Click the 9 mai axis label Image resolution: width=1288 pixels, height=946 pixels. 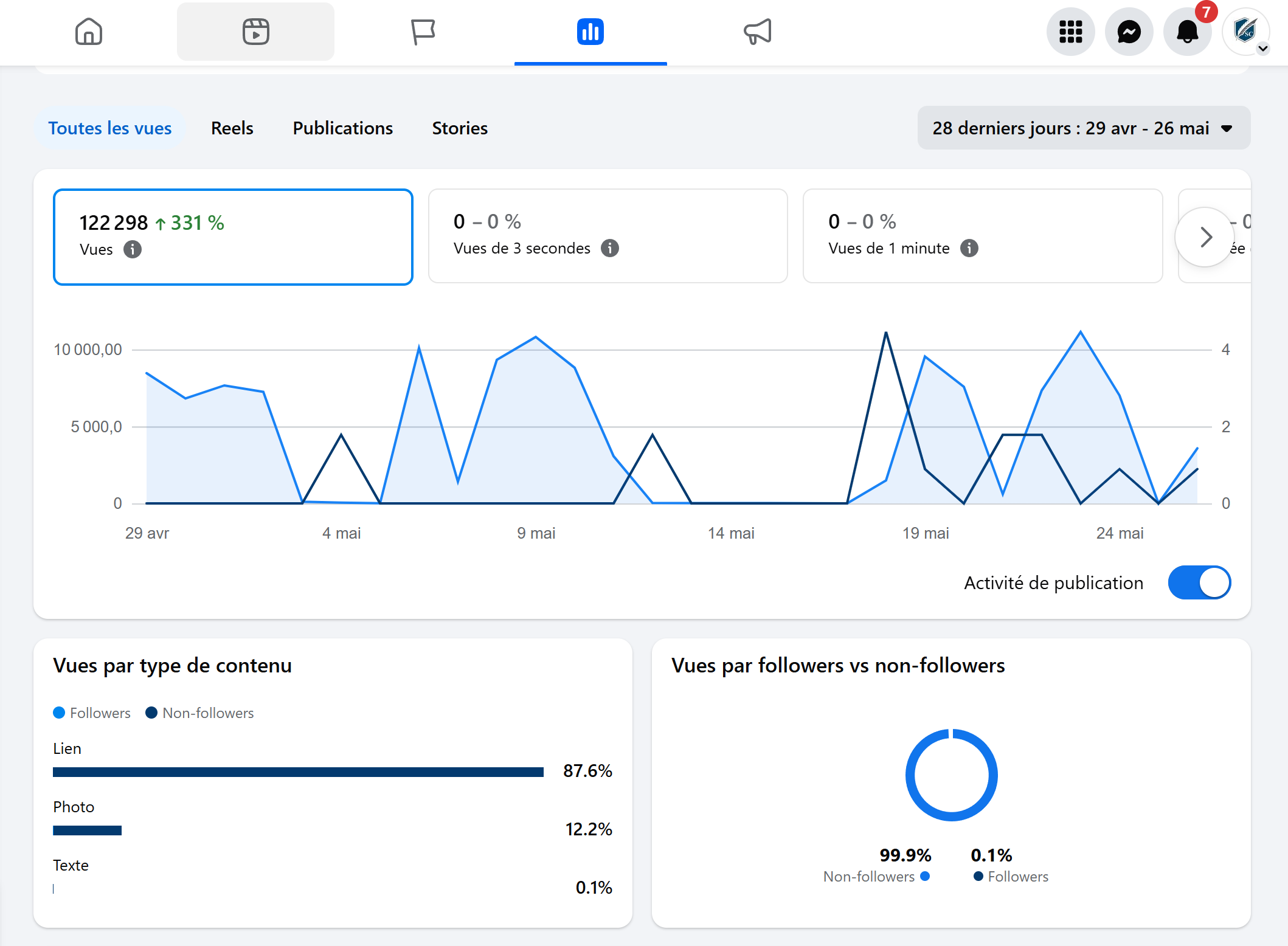click(536, 533)
